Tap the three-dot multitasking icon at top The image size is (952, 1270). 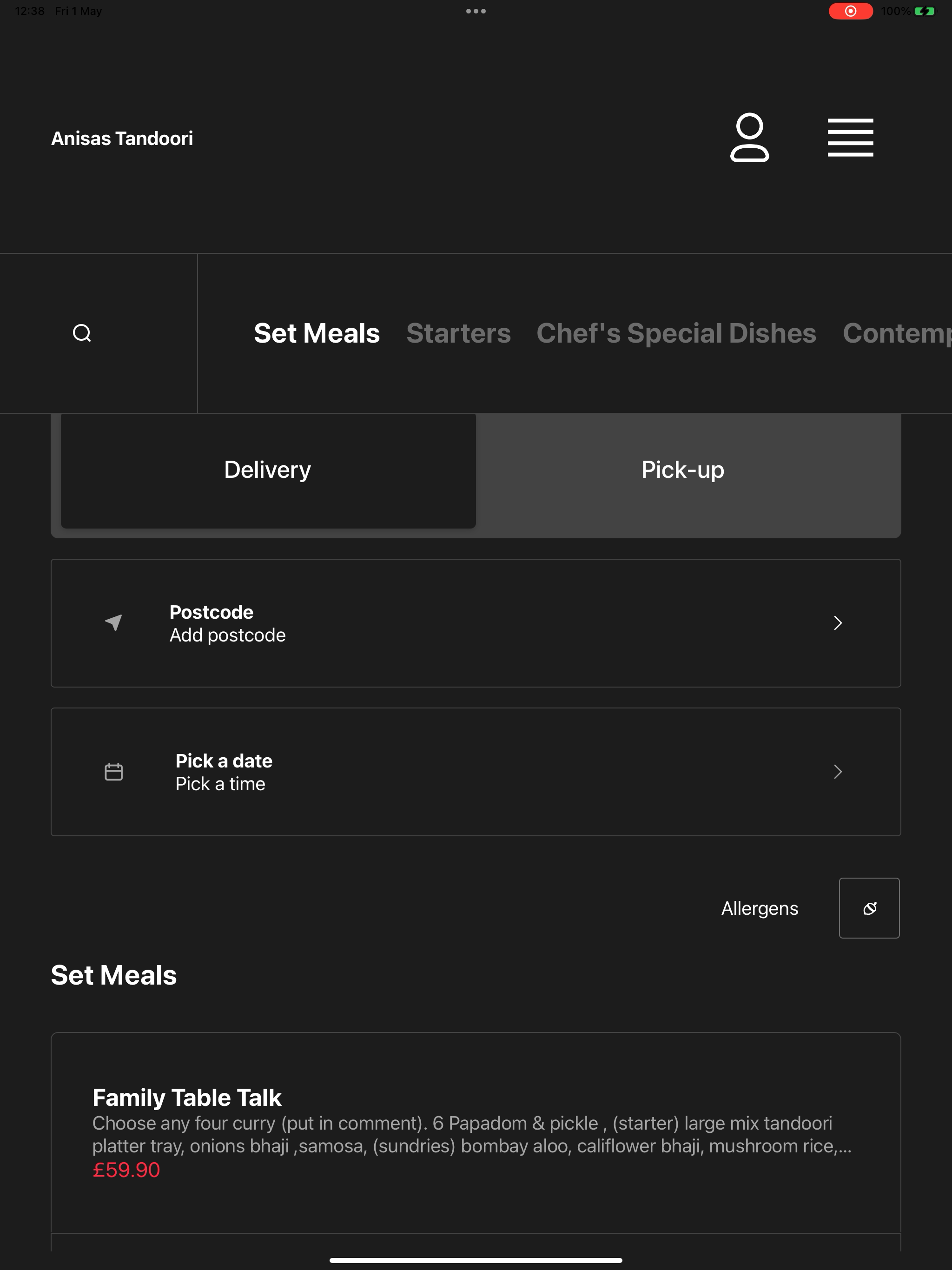pos(476,11)
